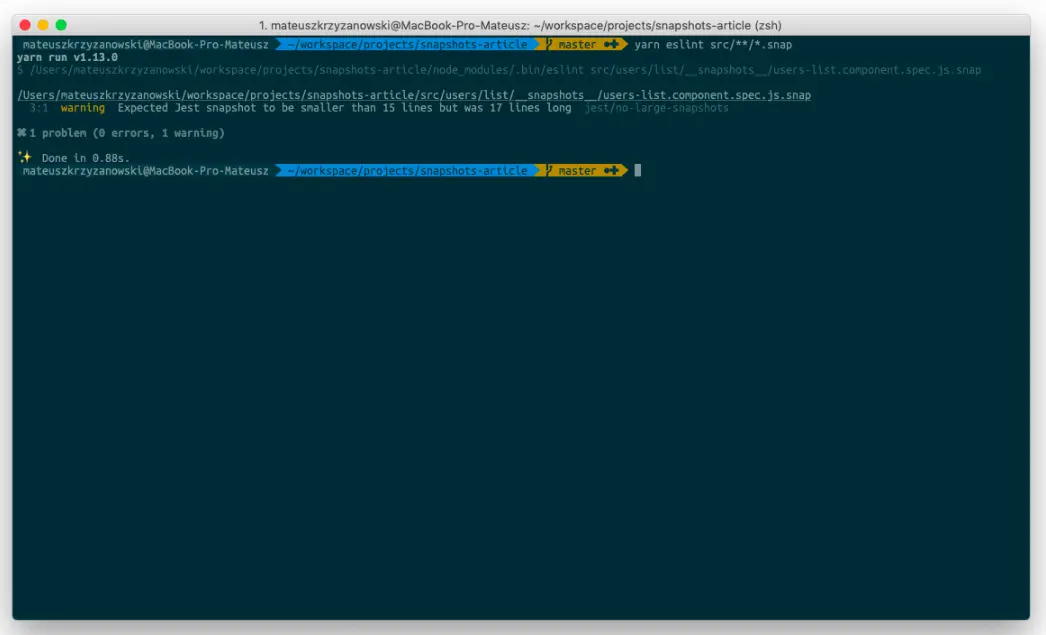
Task: Click the block cursor at the prompt
Action: click(x=636, y=170)
